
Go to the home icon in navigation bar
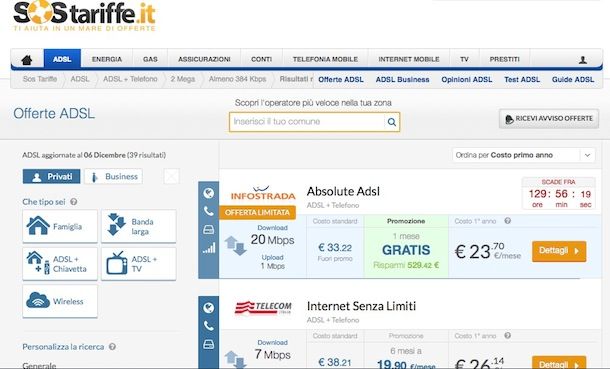27,59
